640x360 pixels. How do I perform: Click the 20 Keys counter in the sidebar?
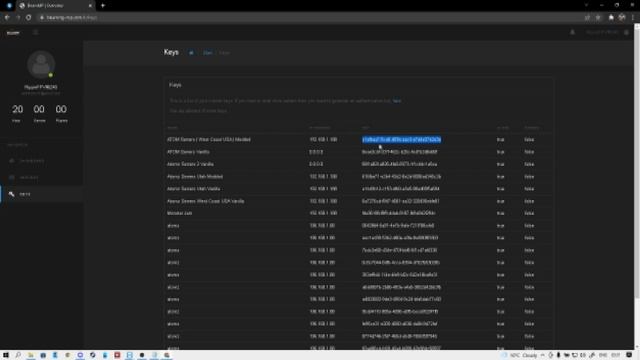coord(17,113)
